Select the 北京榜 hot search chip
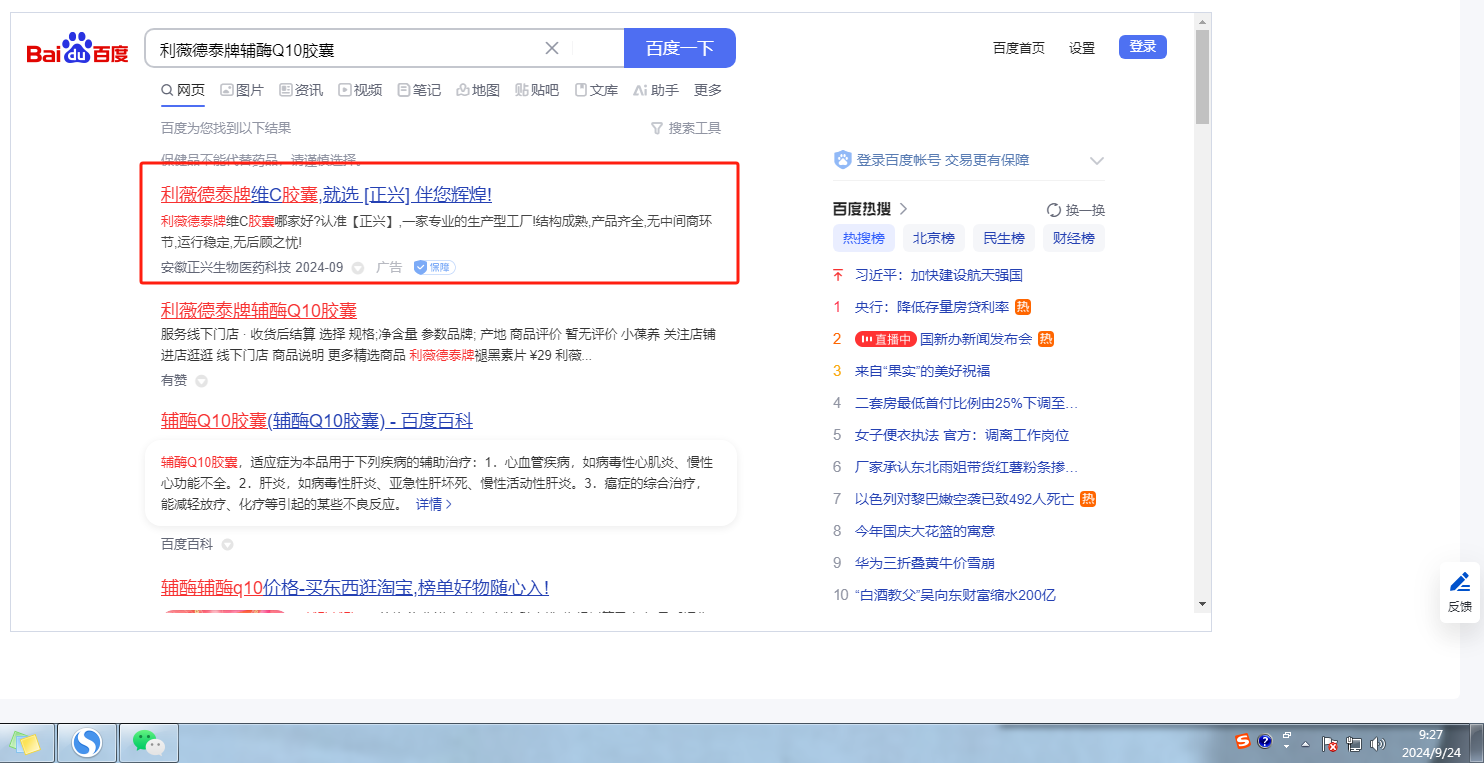Image resolution: width=1484 pixels, height=763 pixels. point(933,238)
